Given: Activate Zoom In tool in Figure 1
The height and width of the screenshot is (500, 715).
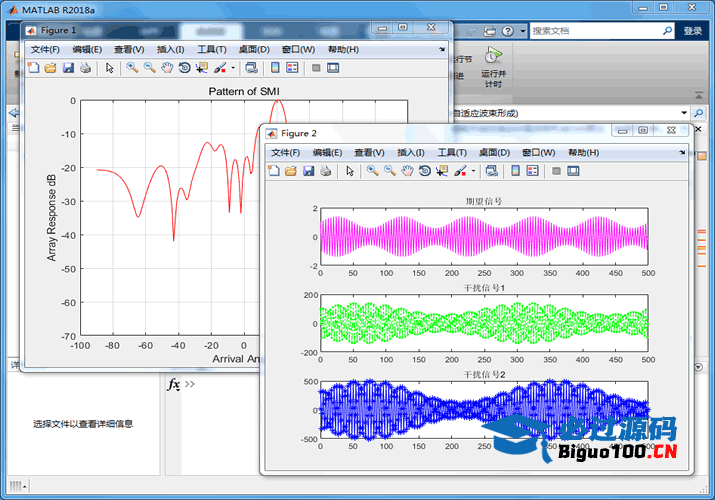Looking at the screenshot, I should point(132,68).
